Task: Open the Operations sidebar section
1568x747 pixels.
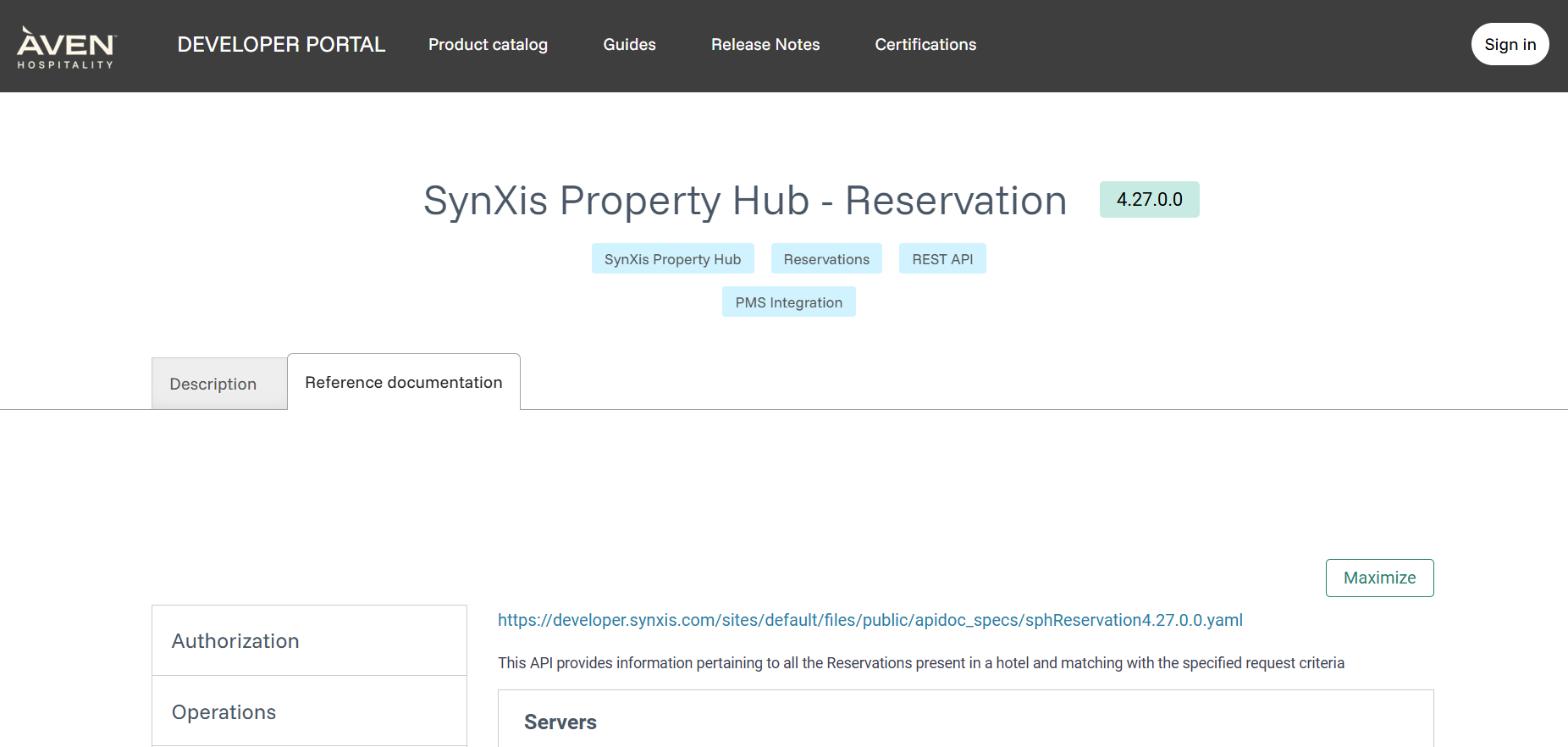Action: (309, 711)
